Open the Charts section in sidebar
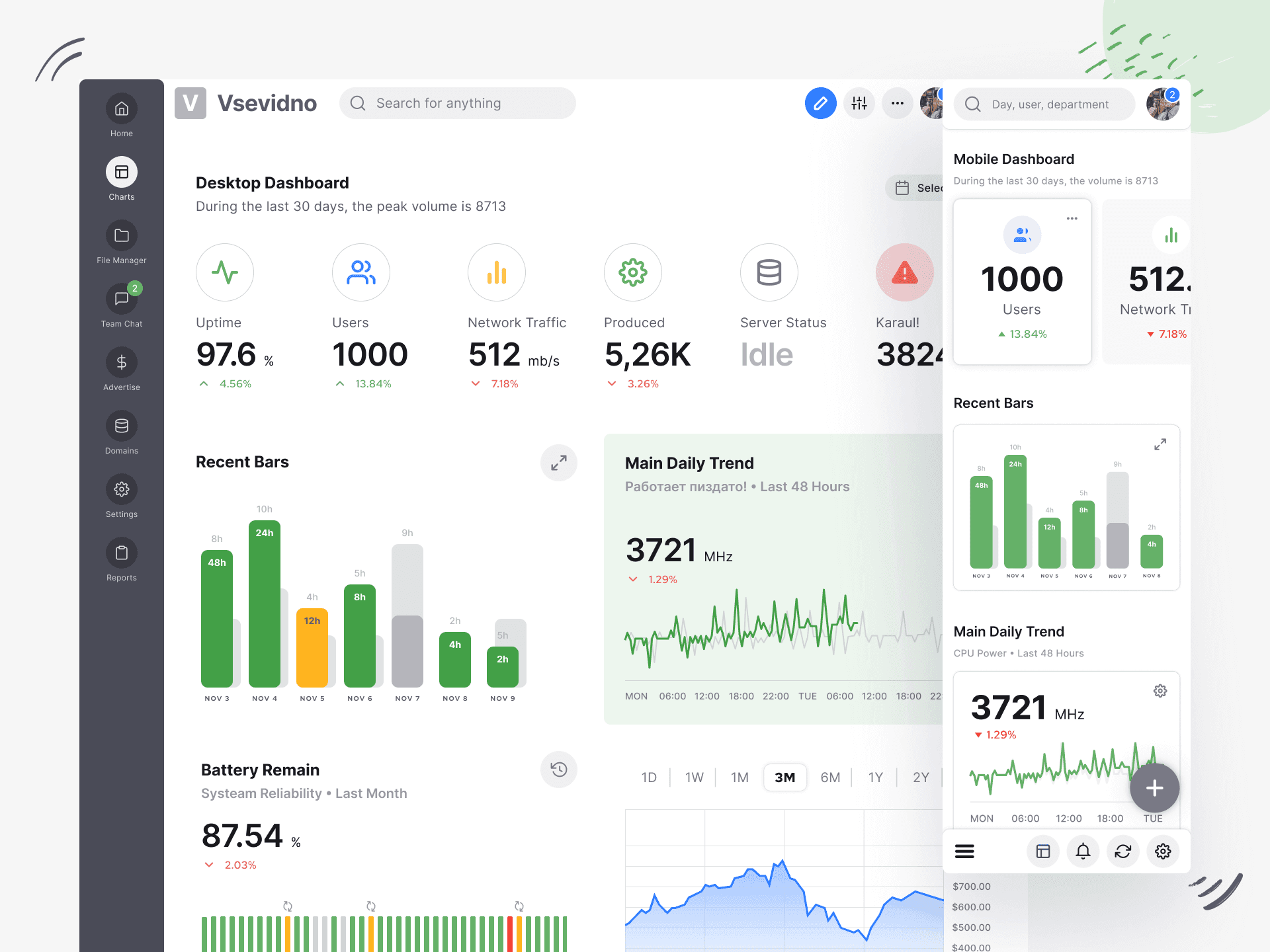 (121, 172)
